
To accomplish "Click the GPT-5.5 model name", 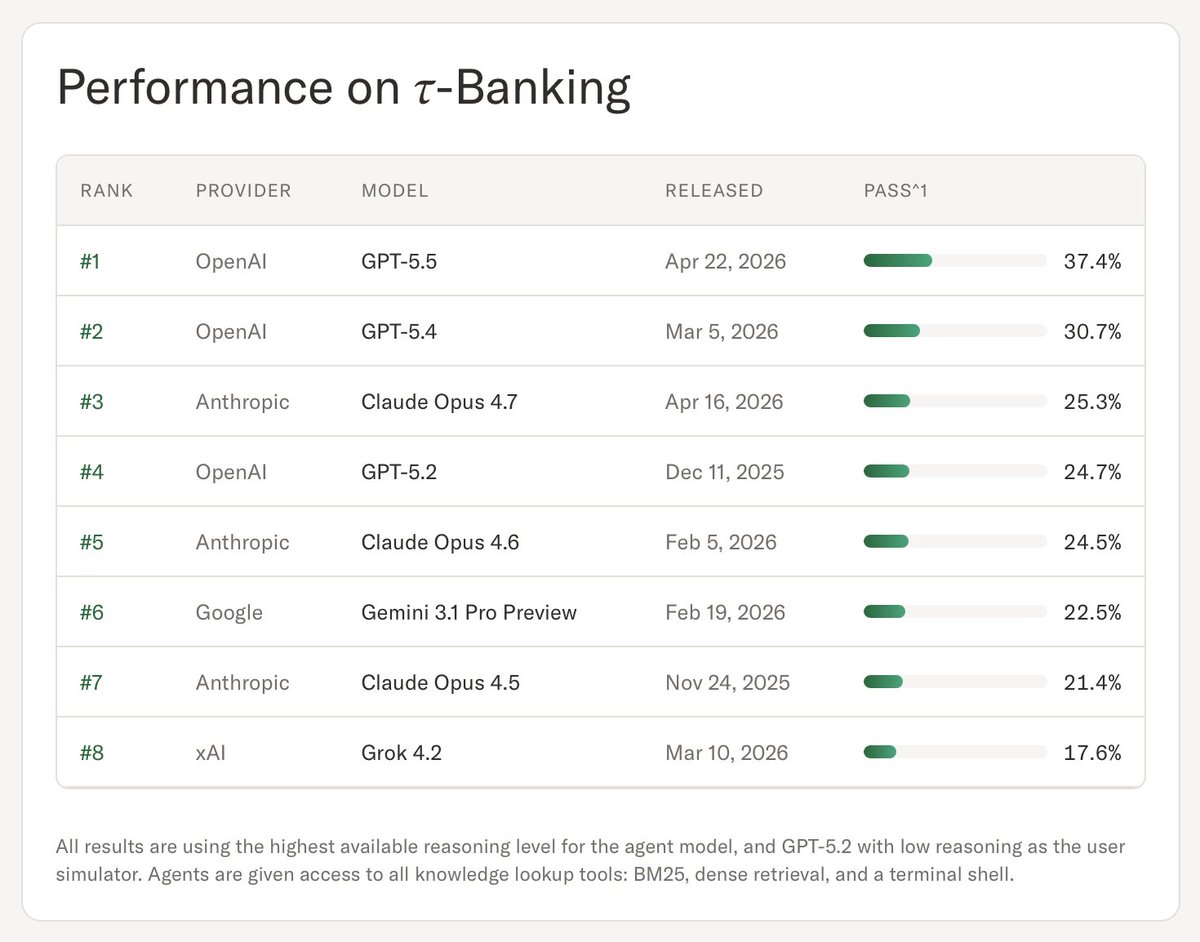I will click(x=399, y=261).
